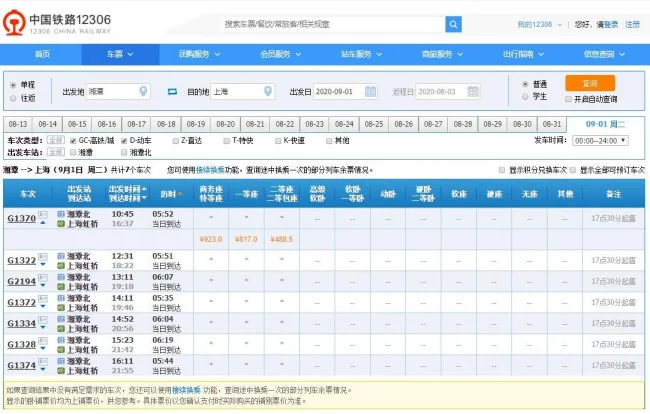Expand price details for G1328
This screenshot has height=414, width=650.
tap(43, 349)
